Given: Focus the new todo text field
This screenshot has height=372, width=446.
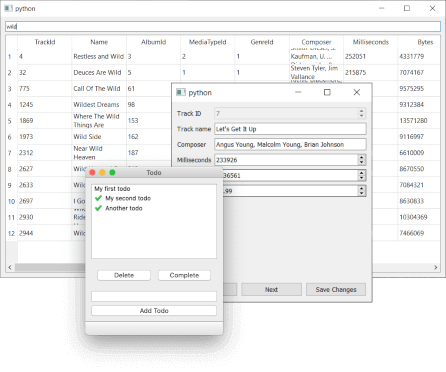Looking at the screenshot, I should 154,296.
